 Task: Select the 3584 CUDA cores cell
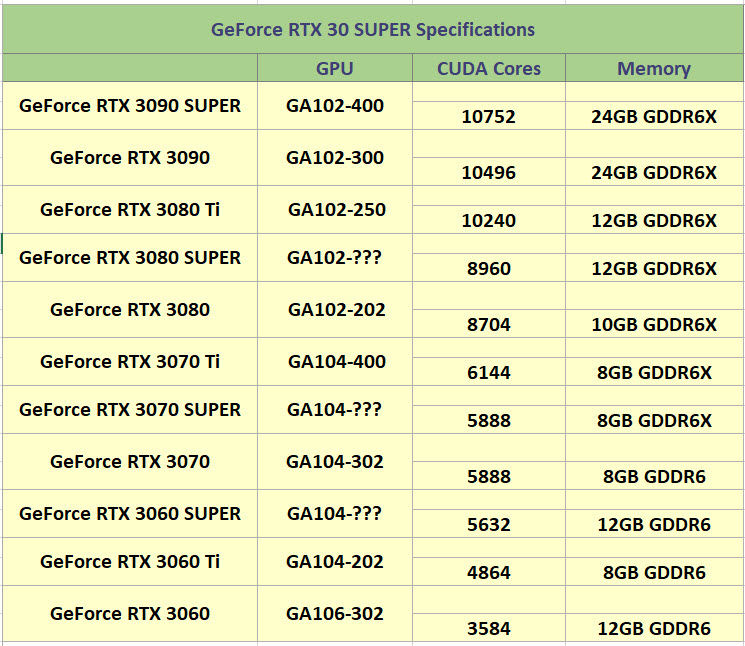tap(488, 628)
